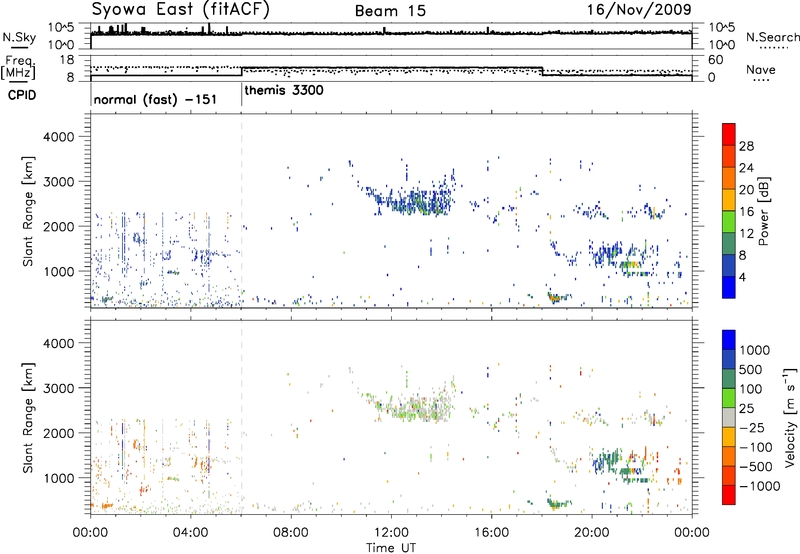Click the '-1000' velocity colorbar label
This screenshot has width=800, height=554.
click(x=759, y=486)
